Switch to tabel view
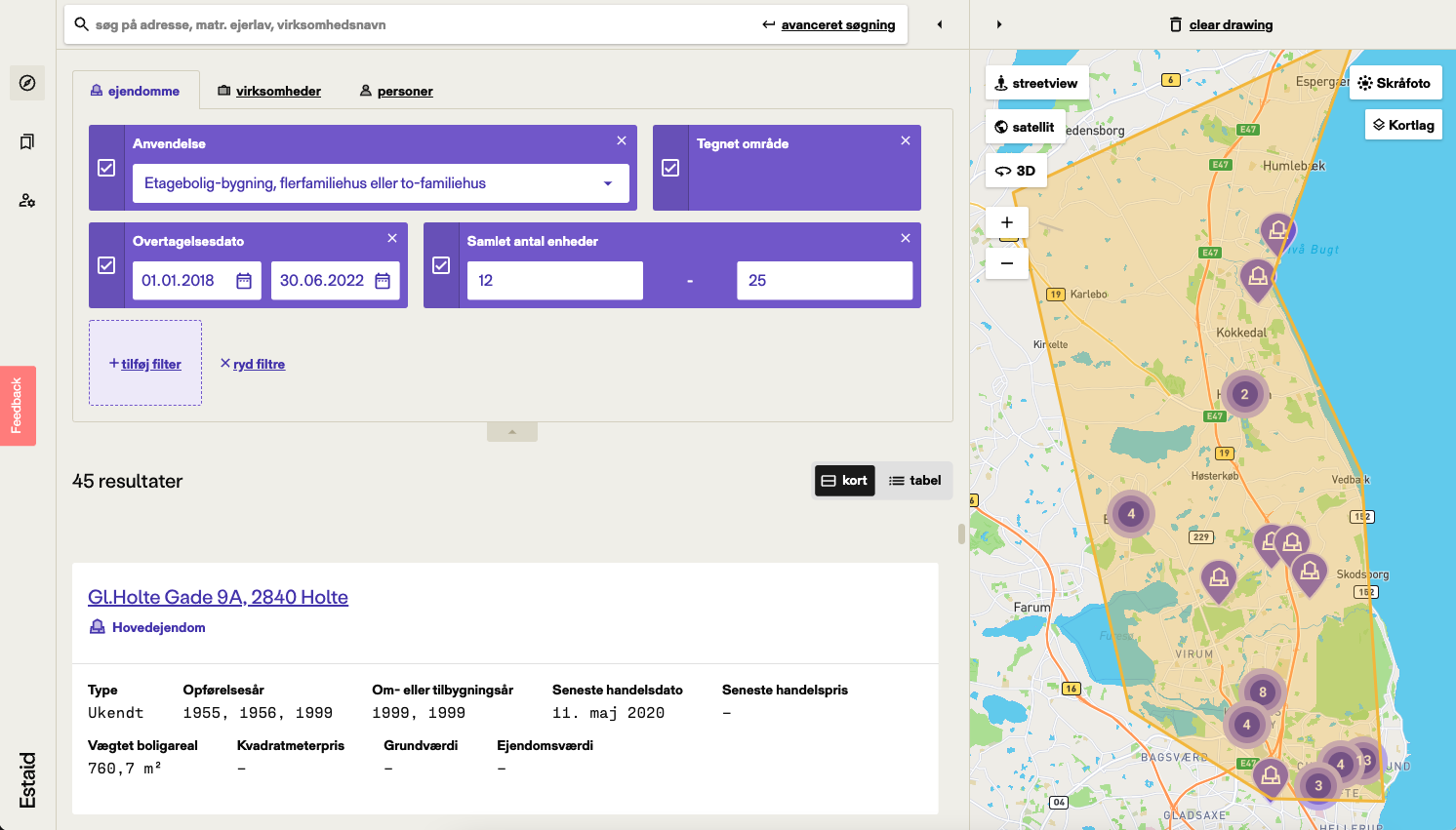Image resolution: width=1456 pixels, height=830 pixels. 914,481
